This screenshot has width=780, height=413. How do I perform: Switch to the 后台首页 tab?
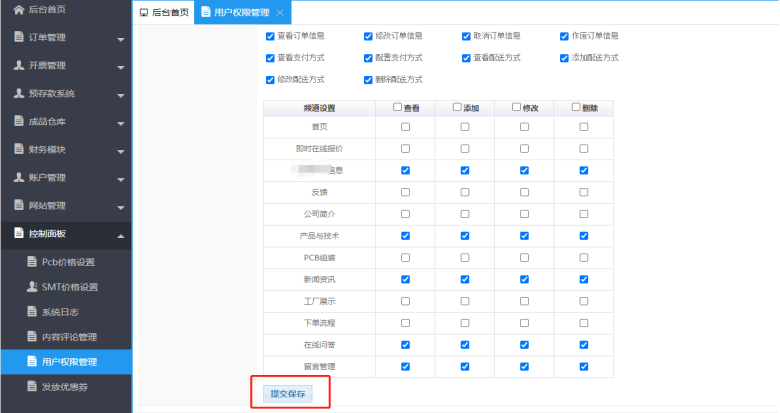(162, 12)
